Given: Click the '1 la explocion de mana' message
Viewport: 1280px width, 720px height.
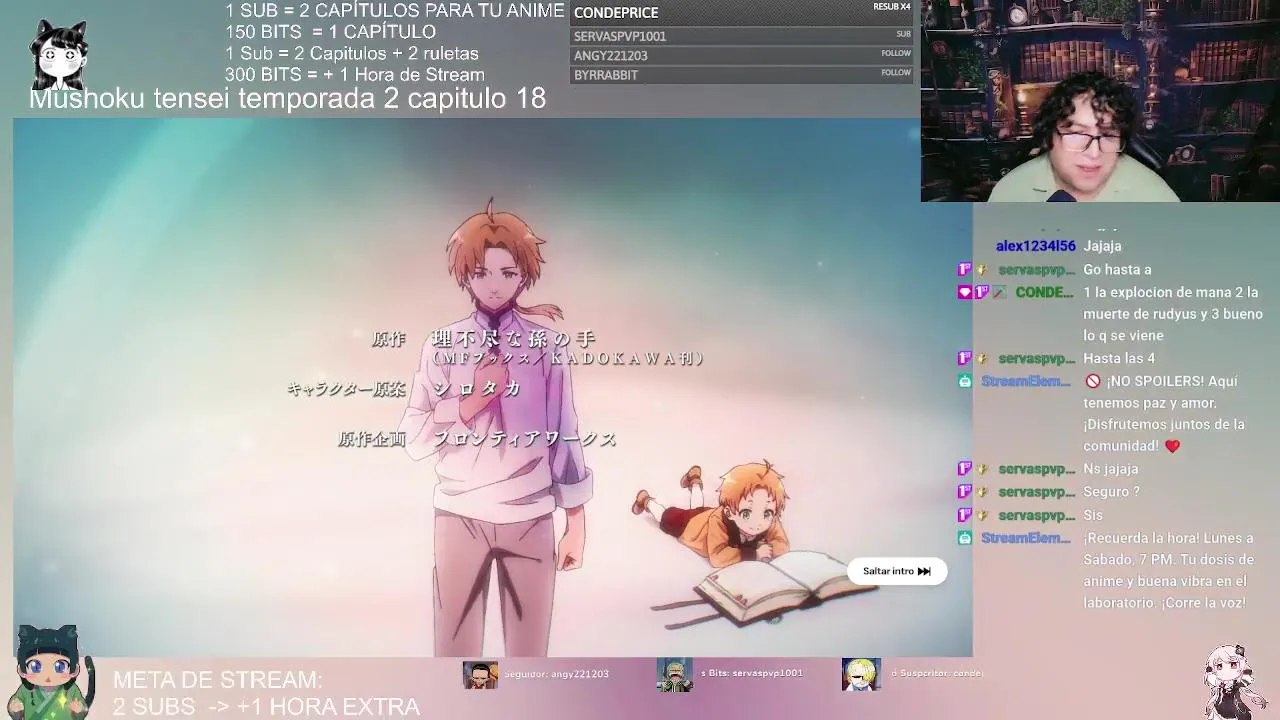Looking at the screenshot, I should (1173, 314).
